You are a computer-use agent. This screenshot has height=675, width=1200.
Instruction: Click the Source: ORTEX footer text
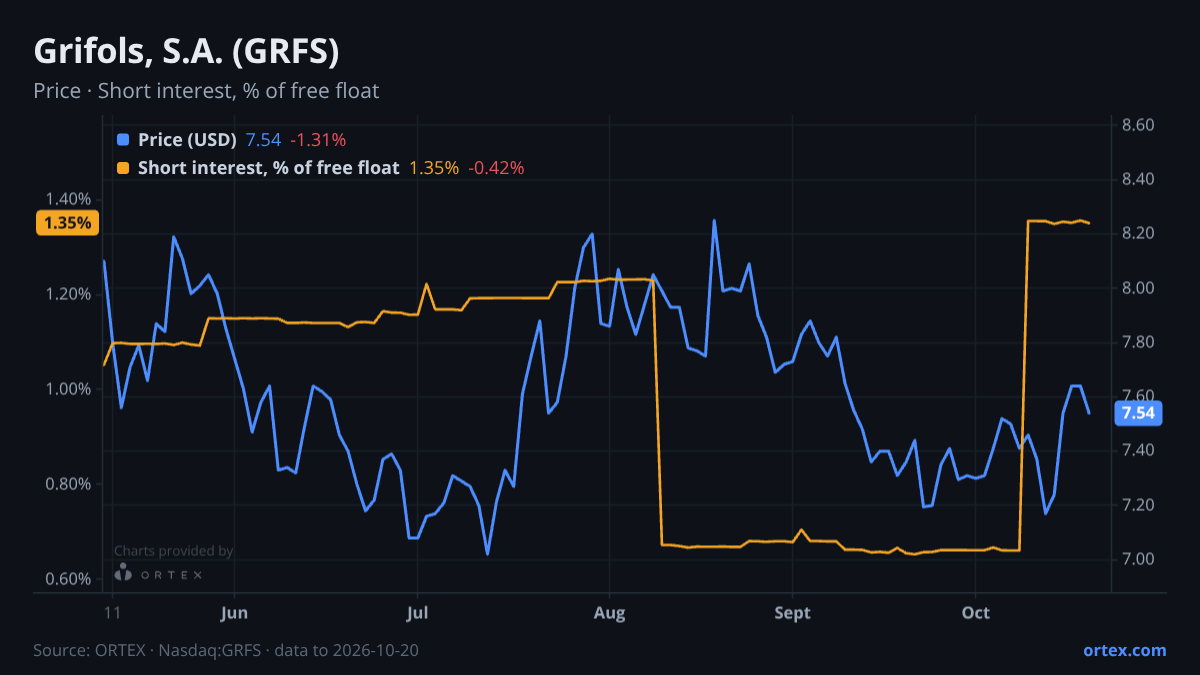click(226, 650)
